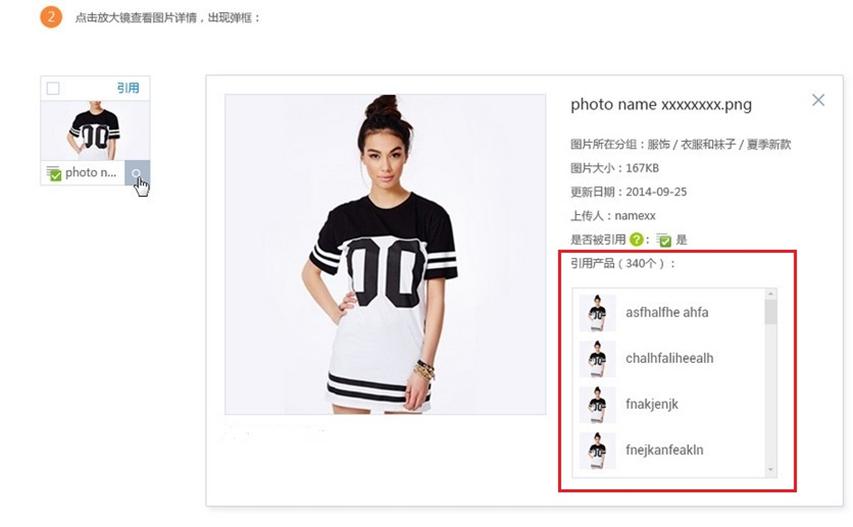Click the green help question mark icon
853x527 pixels.
636,239
